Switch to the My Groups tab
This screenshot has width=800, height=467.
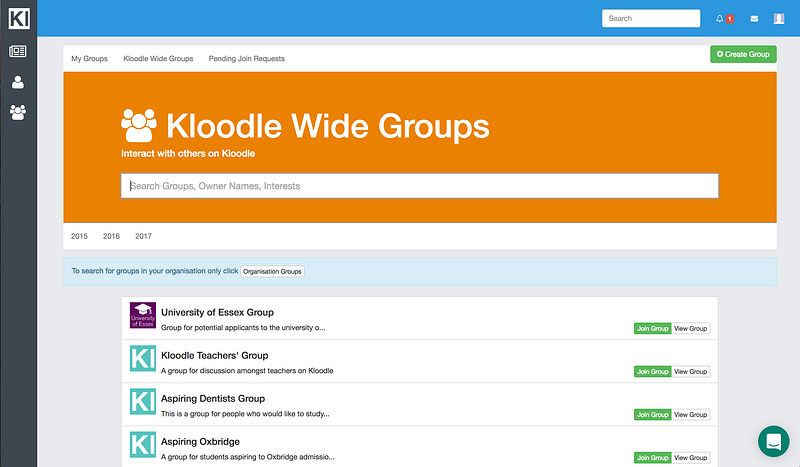(89, 59)
